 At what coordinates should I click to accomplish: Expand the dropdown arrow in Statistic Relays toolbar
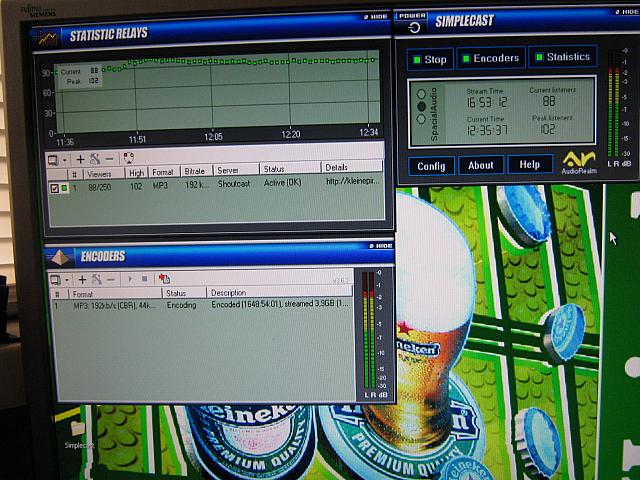(65, 160)
